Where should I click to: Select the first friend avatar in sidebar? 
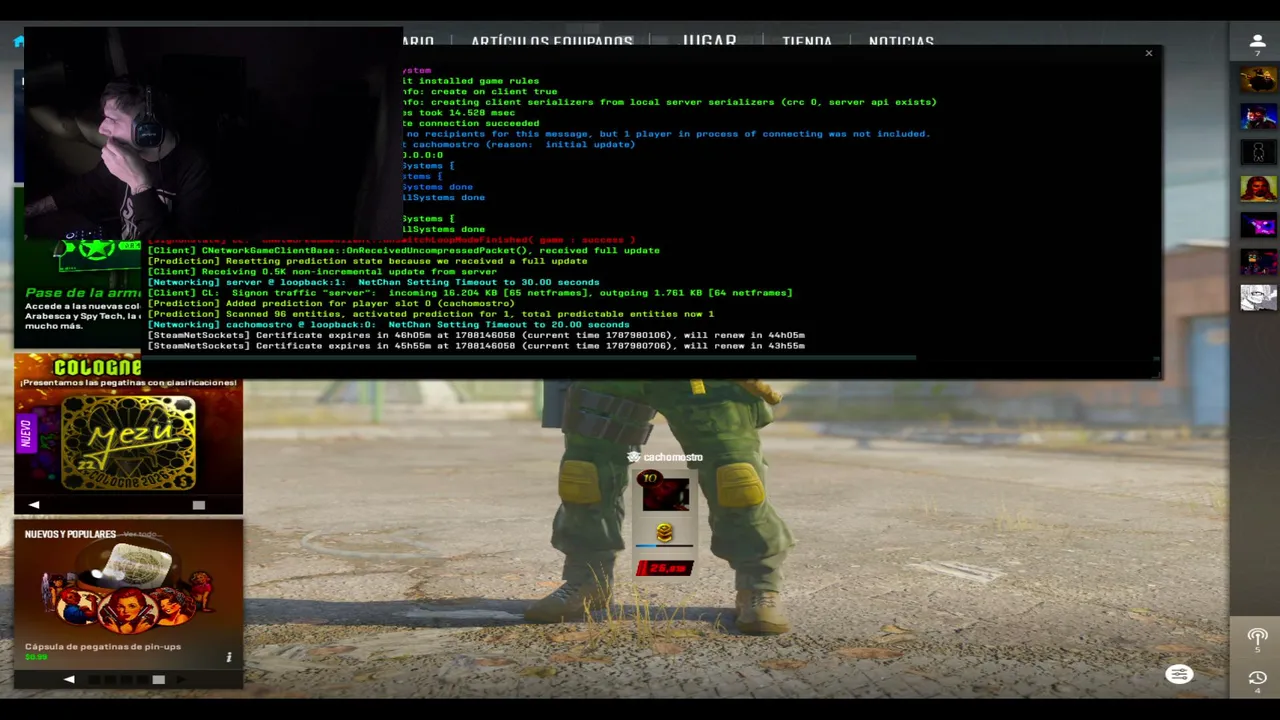click(1258, 79)
